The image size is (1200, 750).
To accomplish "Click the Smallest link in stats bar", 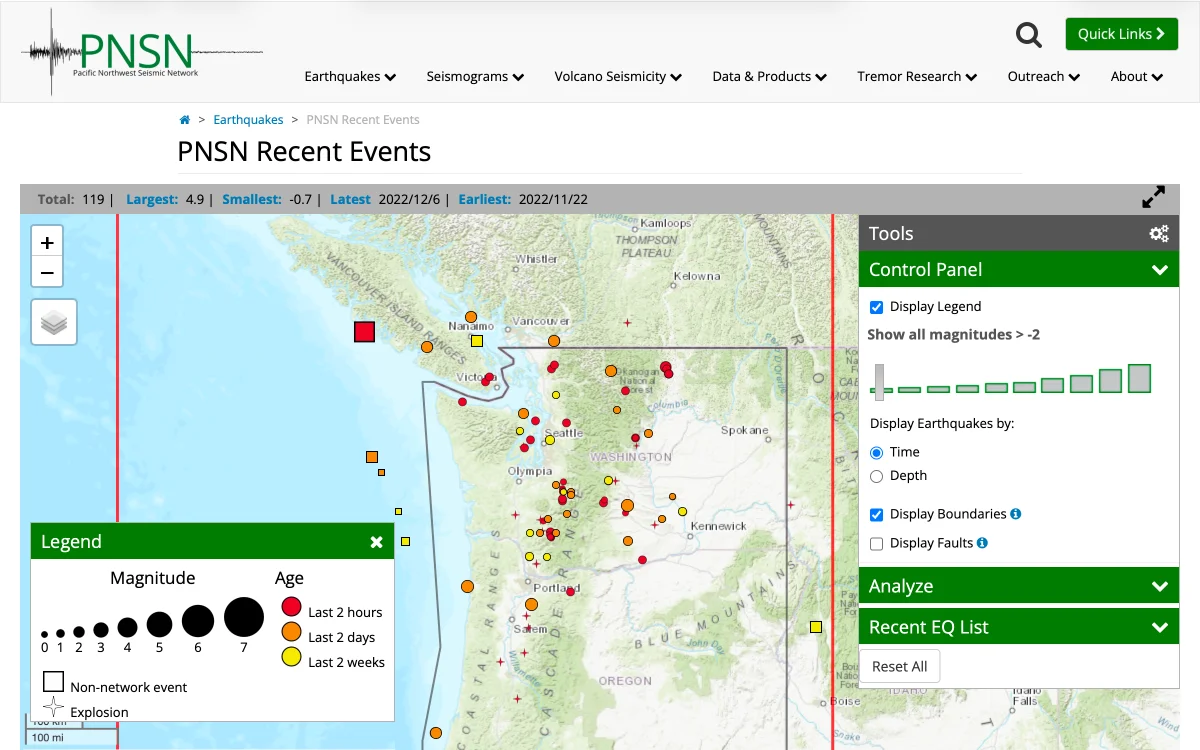I will click(x=252, y=199).
